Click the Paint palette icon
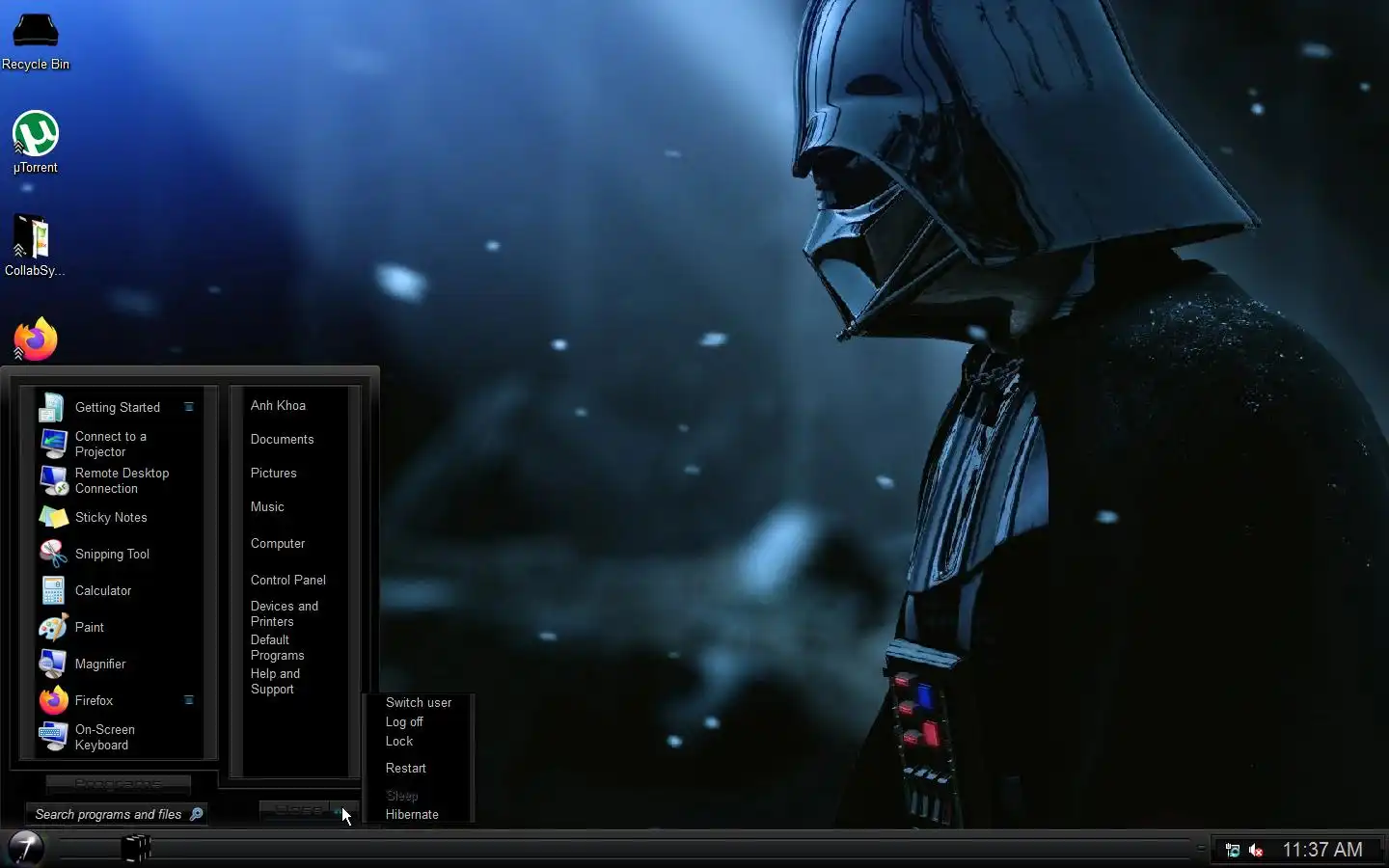 coord(52,627)
